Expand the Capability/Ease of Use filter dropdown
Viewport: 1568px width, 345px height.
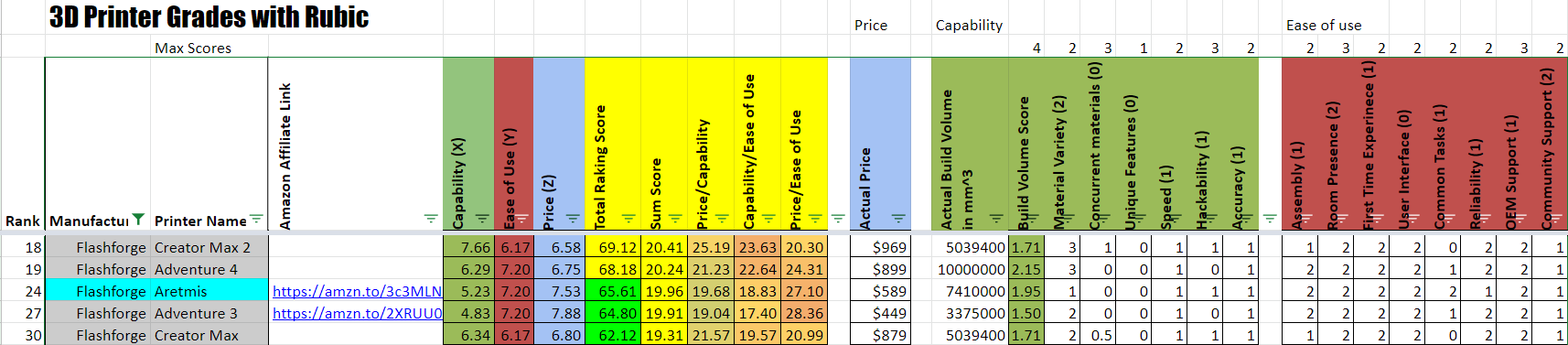[768, 220]
